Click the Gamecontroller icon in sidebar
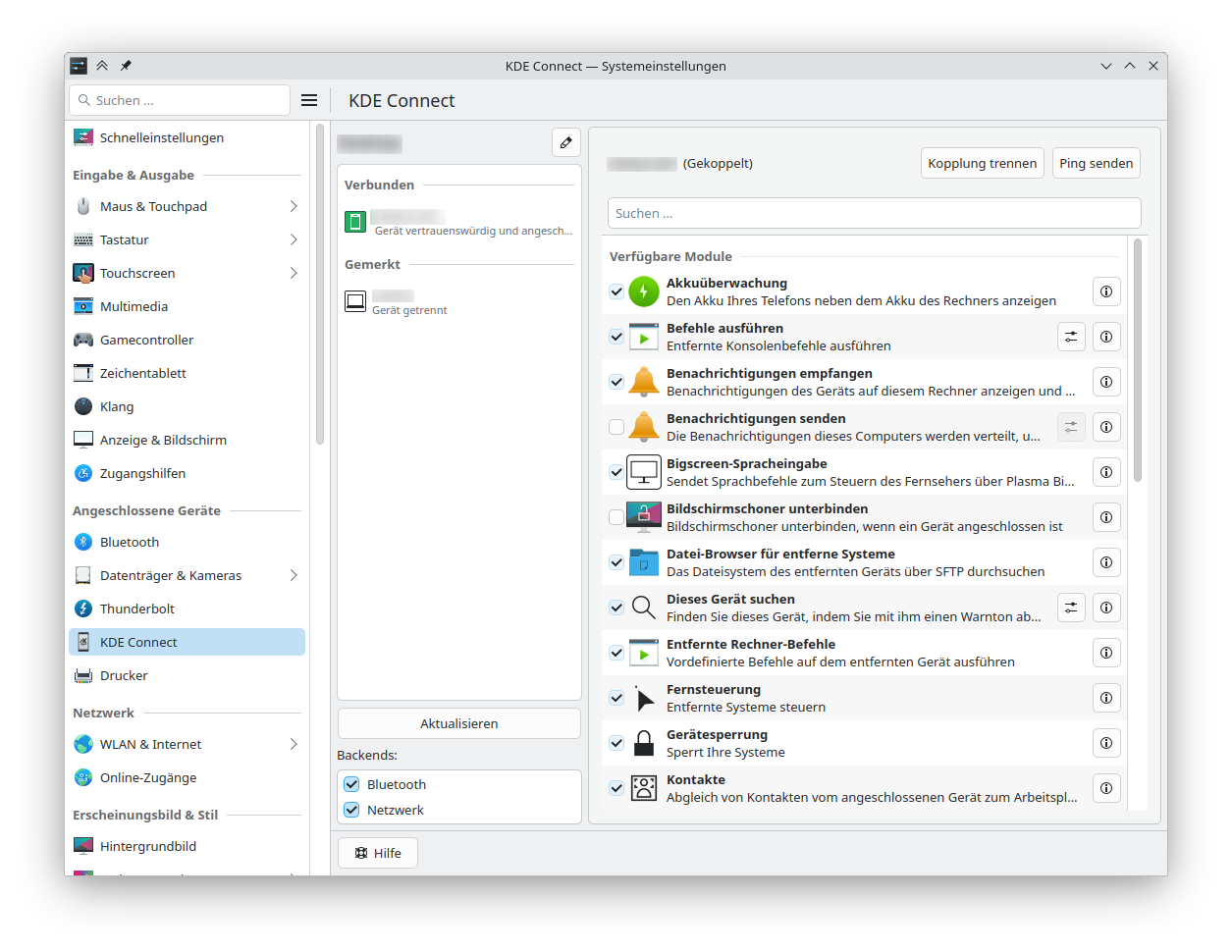1232x952 pixels. coord(83,340)
